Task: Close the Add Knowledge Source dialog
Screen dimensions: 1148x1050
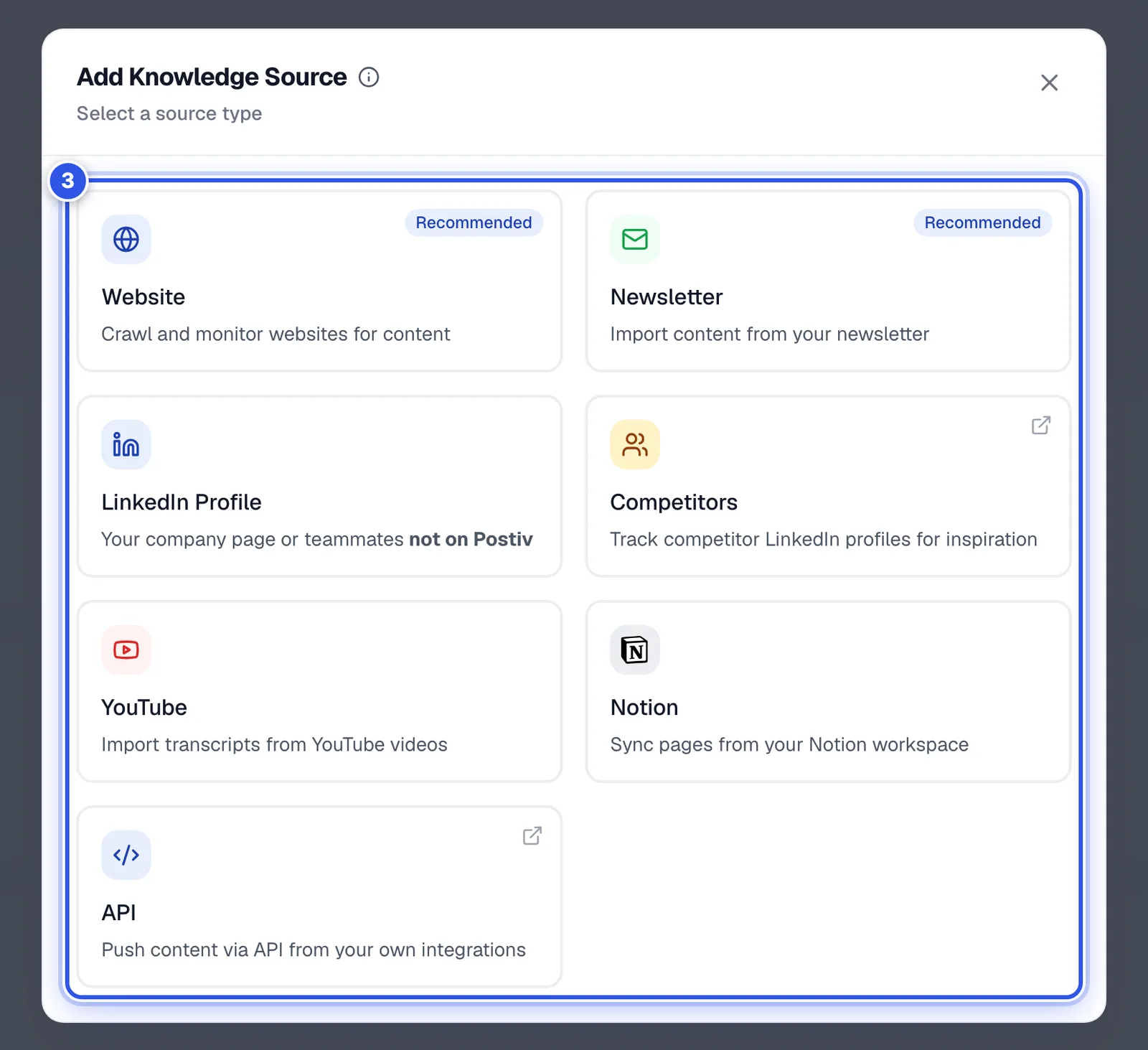Action: point(1050,83)
